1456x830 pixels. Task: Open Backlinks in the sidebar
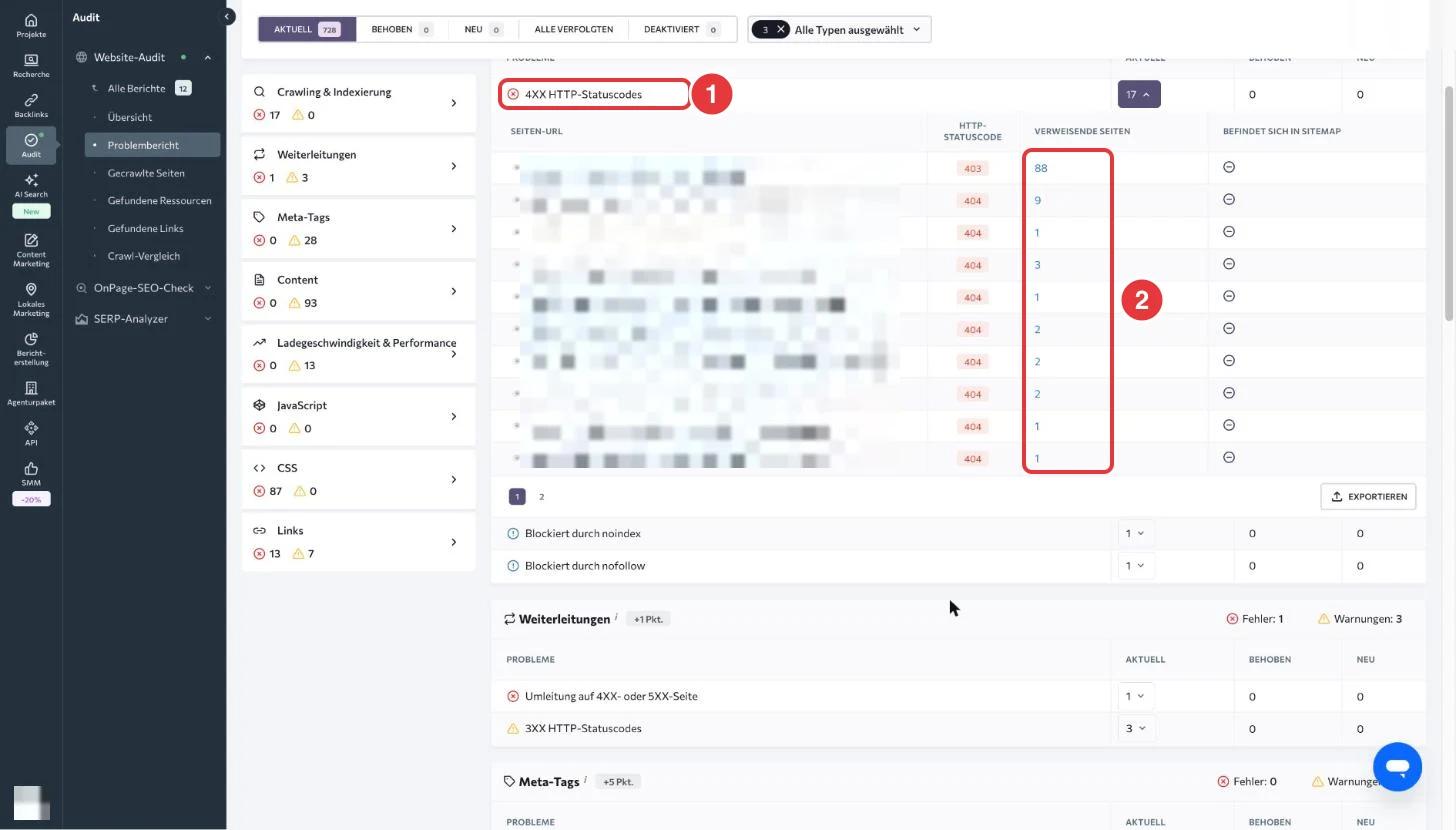pos(31,106)
